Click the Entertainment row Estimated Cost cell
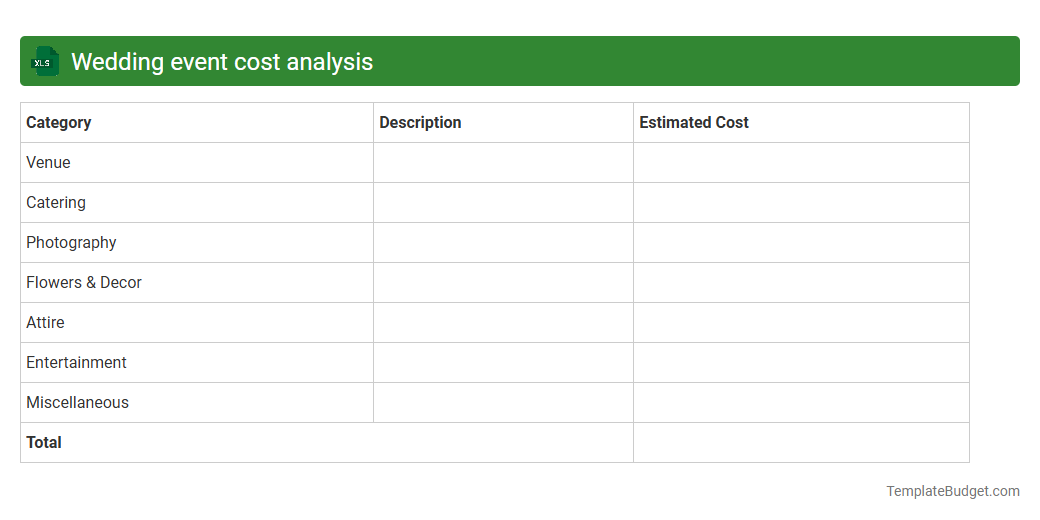1040x520 pixels. (x=801, y=363)
